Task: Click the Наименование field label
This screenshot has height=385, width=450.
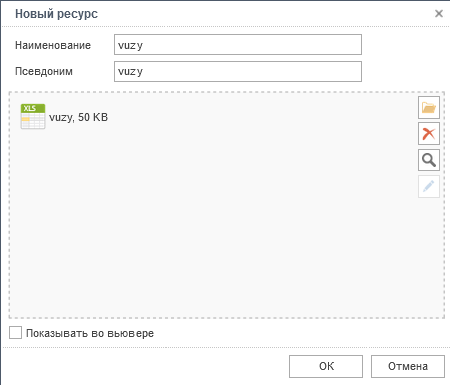Action: (x=53, y=45)
